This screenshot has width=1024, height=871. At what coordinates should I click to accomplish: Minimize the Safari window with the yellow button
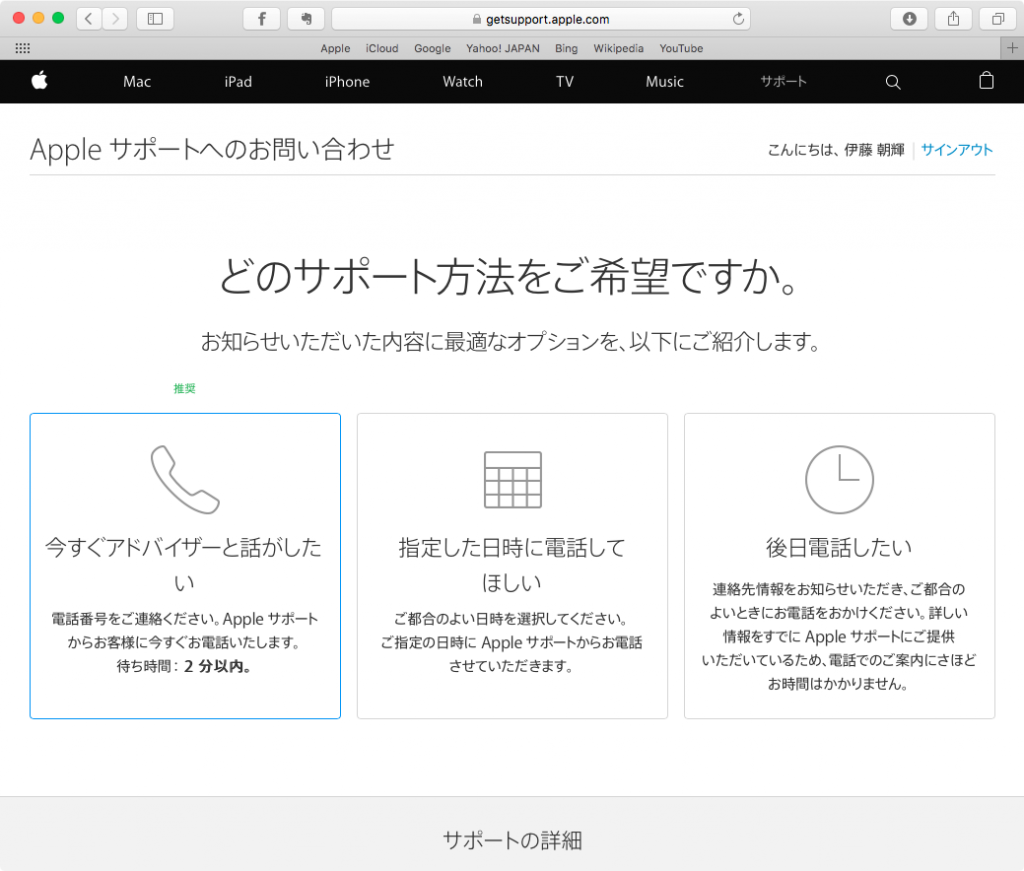point(39,18)
